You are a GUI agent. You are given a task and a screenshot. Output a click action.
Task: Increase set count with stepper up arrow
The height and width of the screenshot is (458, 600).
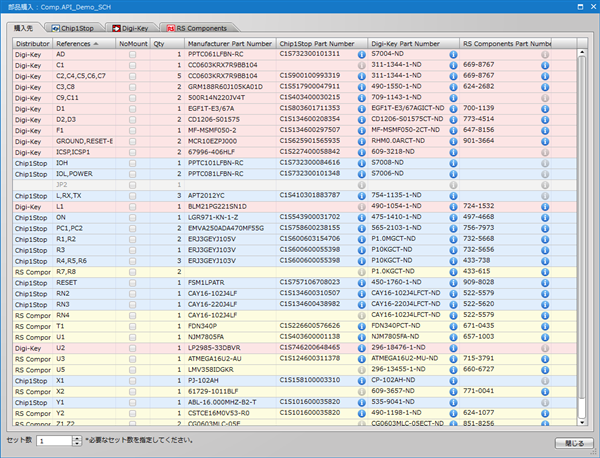coord(77,438)
